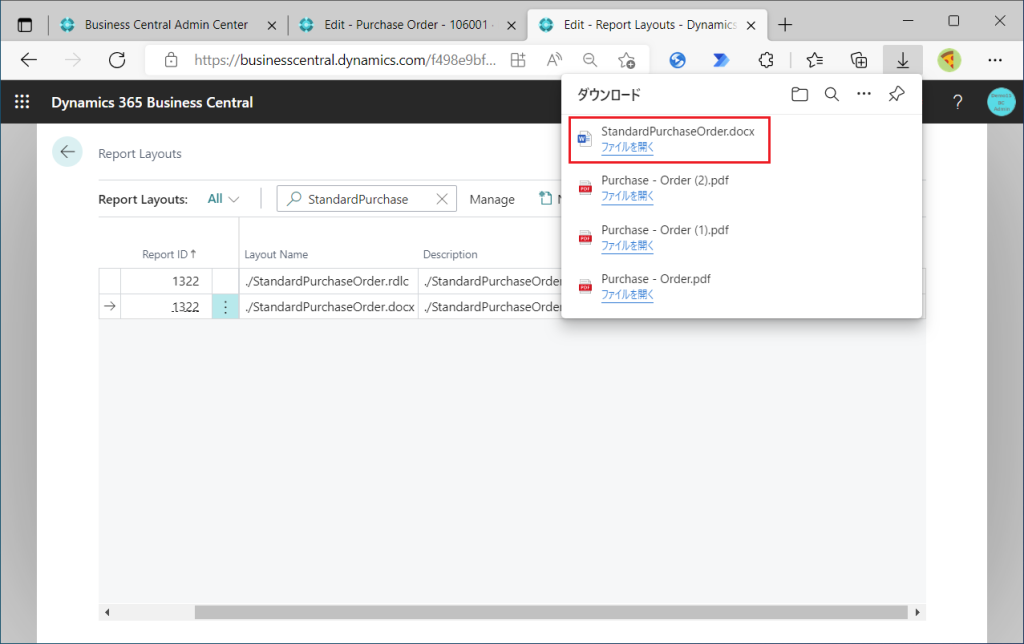Open file link under Purchase - Order (2).pdf
The height and width of the screenshot is (644, 1024).
[x=627, y=196]
